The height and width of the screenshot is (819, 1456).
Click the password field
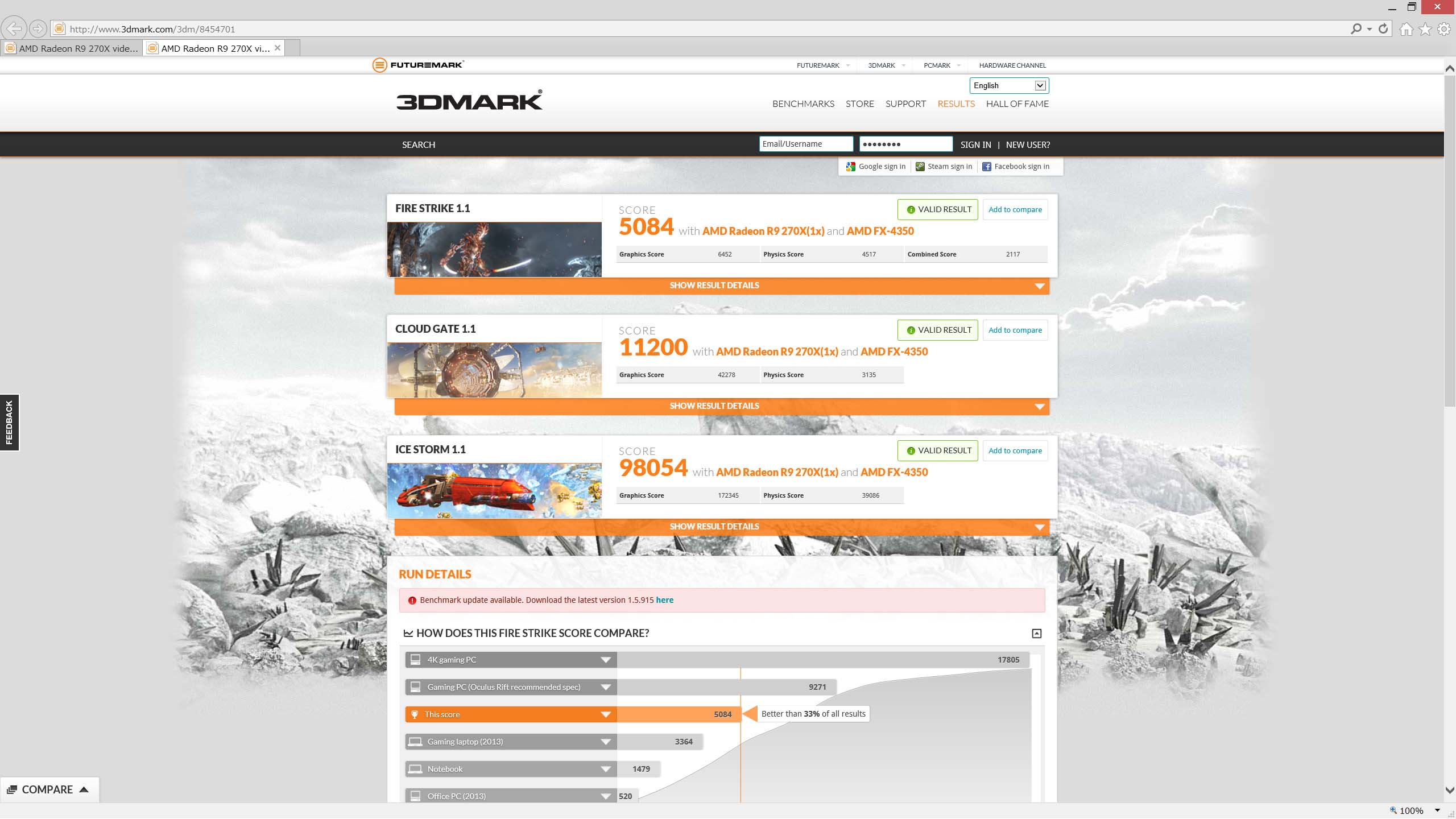tap(906, 144)
